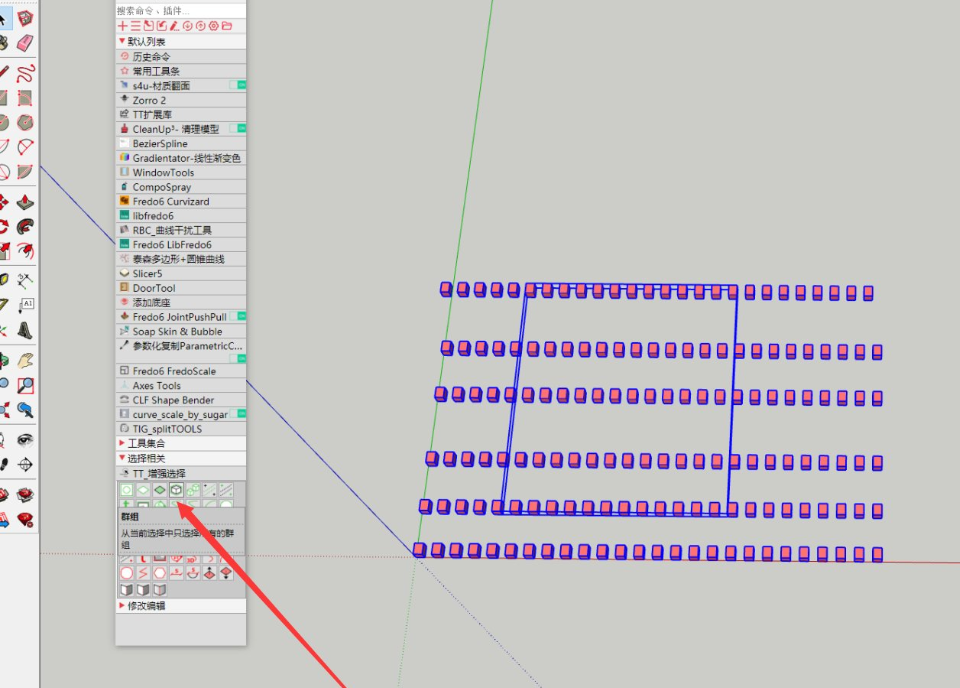Open the CompoSpray plugin entry

click(x=181, y=187)
